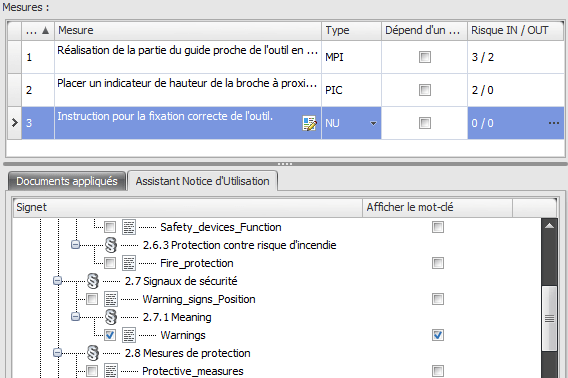Select measure 'Réalisation de la partie du guide proche'
The width and height of the screenshot is (568, 378).
(188, 50)
